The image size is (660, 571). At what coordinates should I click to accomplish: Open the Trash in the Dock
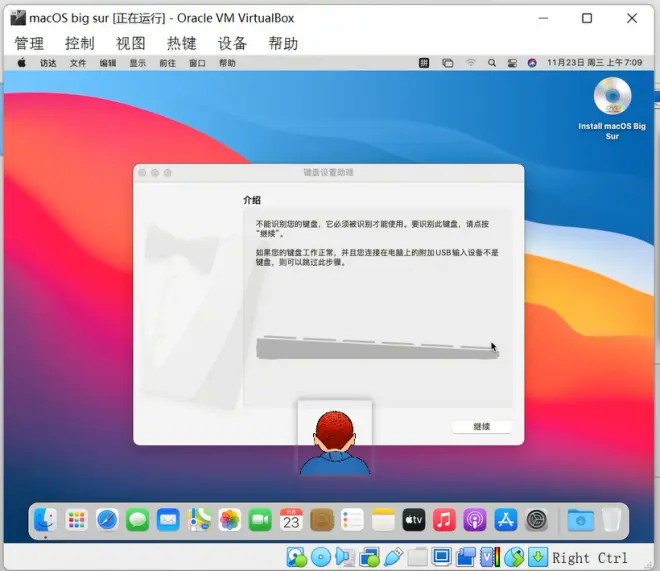coord(612,520)
